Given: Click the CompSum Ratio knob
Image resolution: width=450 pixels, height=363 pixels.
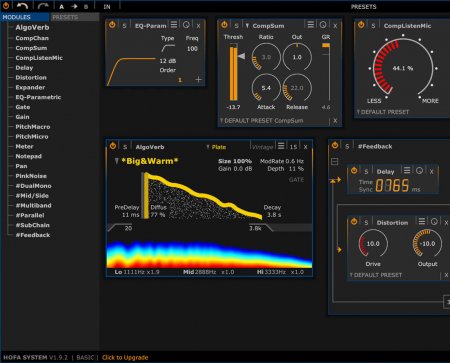Looking at the screenshot, I should point(266,57).
